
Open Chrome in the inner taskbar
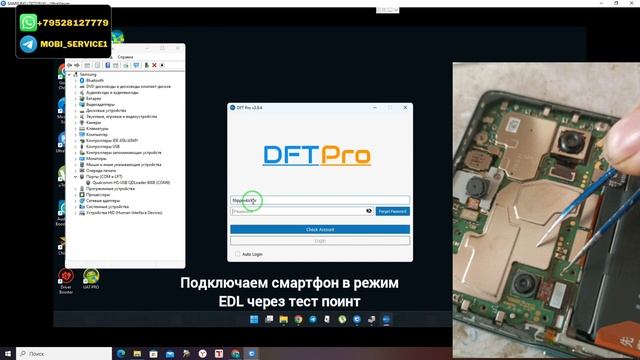(298, 319)
